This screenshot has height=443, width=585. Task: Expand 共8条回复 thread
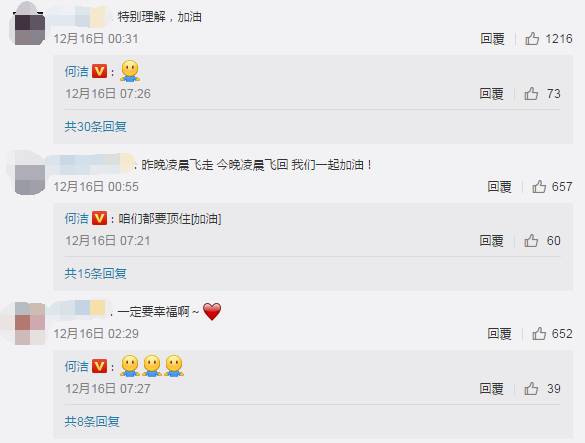92,421
